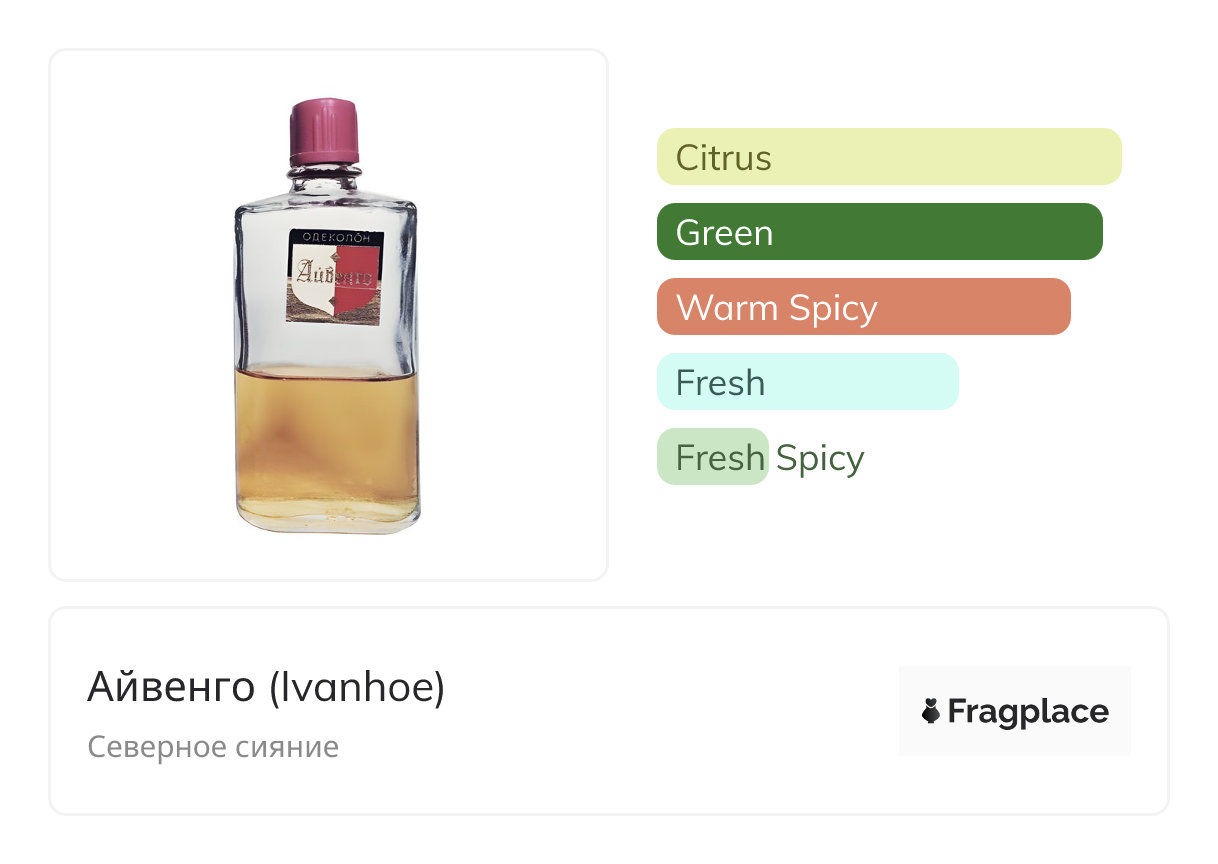
Task: Click the amber cologne liquid in bottle
Action: coord(327,440)
